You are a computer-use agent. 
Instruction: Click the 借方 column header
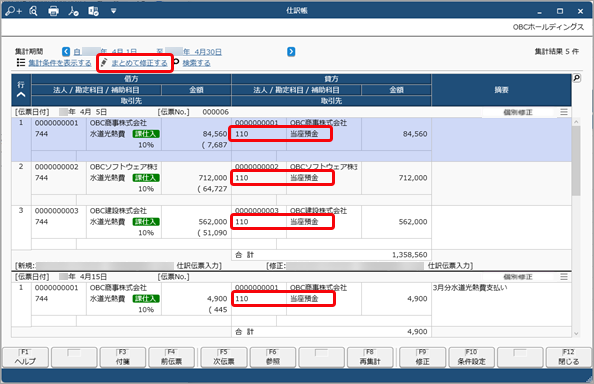[x=131, y=79]
